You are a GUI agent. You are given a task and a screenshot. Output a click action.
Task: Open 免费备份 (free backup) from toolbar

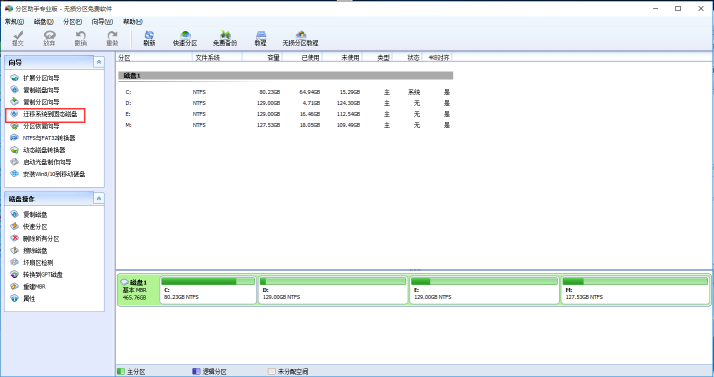coord(225,38)
